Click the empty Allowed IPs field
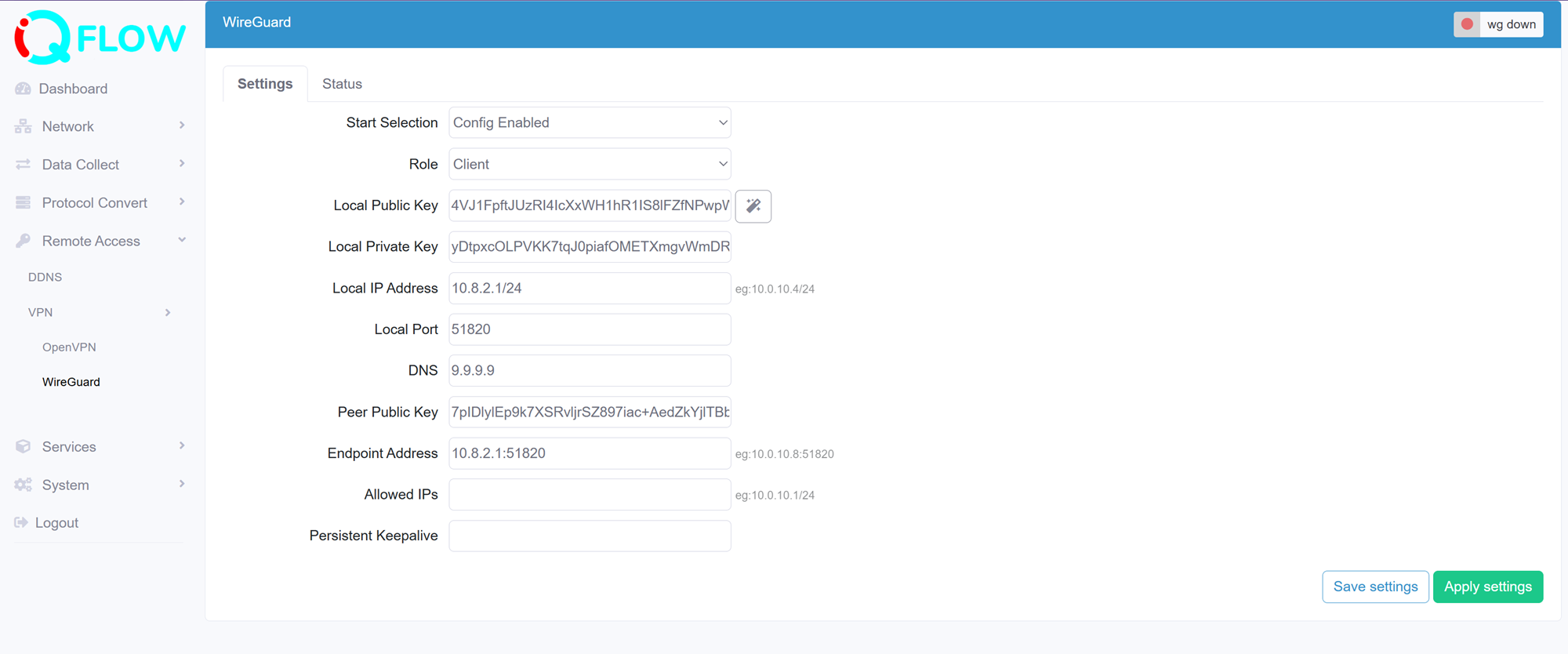Image resolution: width=1568 pixels, height=654 pixels. coord(590,494)
